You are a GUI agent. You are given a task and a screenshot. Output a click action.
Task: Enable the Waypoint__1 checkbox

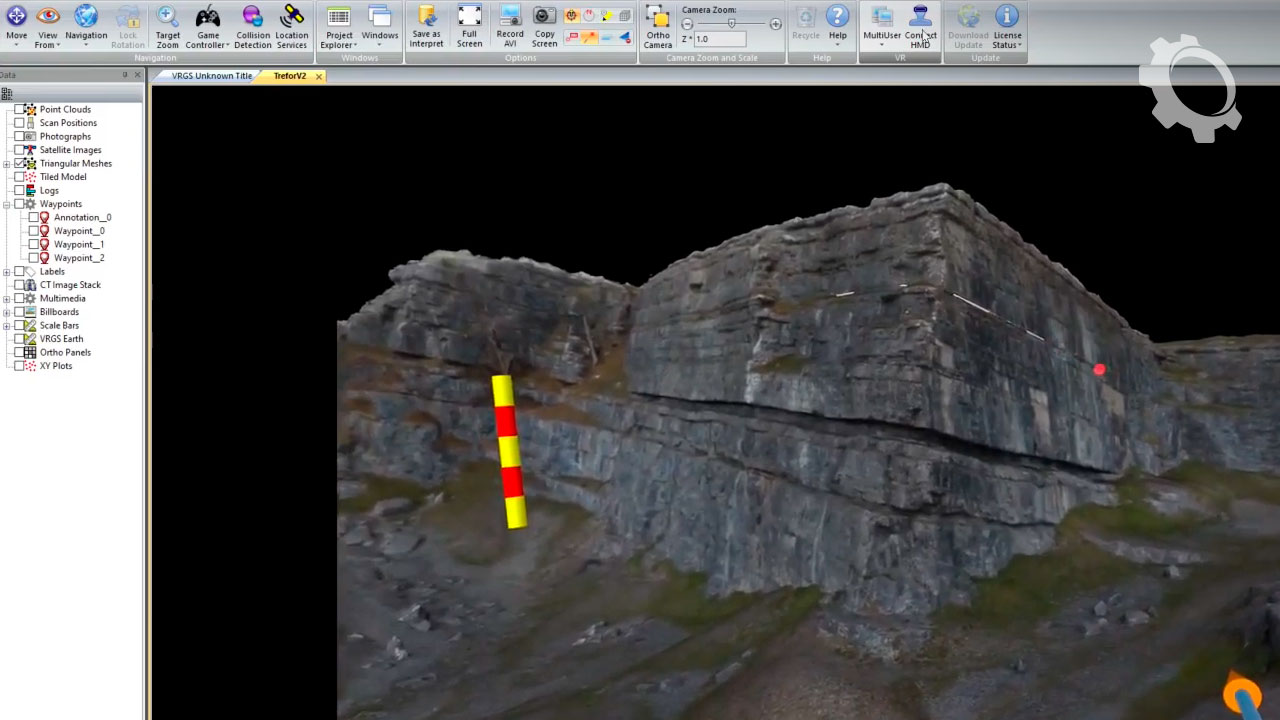click(33, 244)
